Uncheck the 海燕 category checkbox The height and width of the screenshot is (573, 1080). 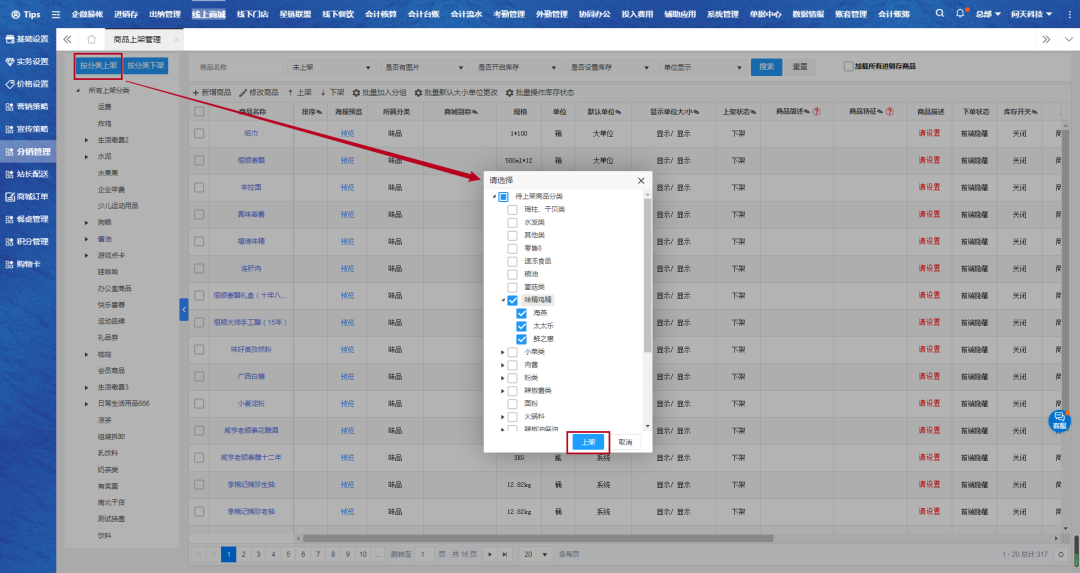pyautogui.click(x=522, y=313)
